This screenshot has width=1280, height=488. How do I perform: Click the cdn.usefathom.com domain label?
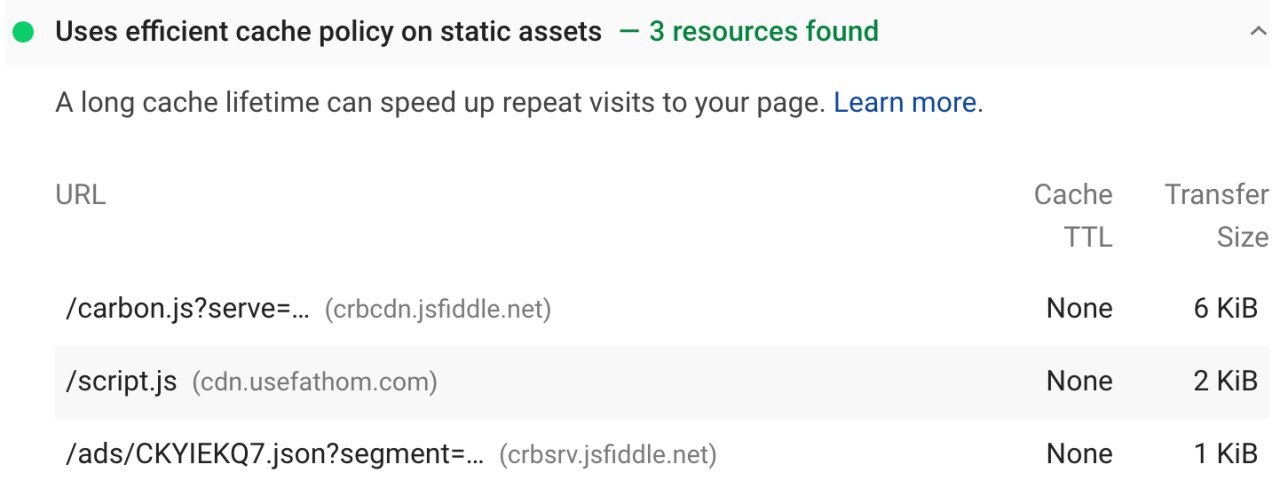click(x=315, y=382)
